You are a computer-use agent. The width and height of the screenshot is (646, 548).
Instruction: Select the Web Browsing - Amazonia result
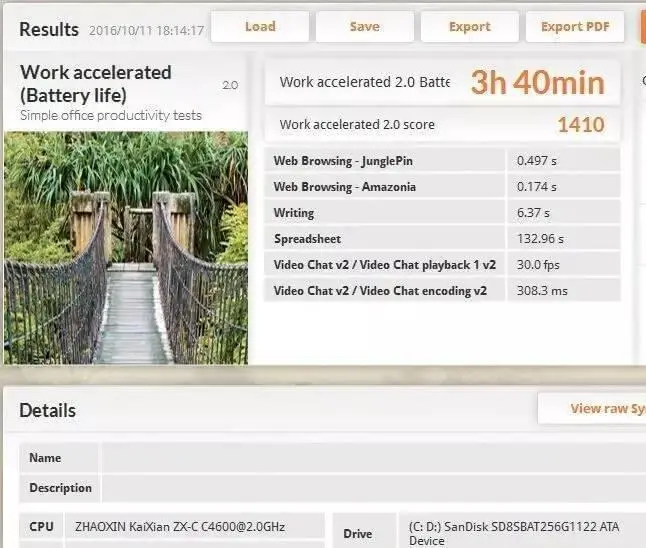point(442,186)
